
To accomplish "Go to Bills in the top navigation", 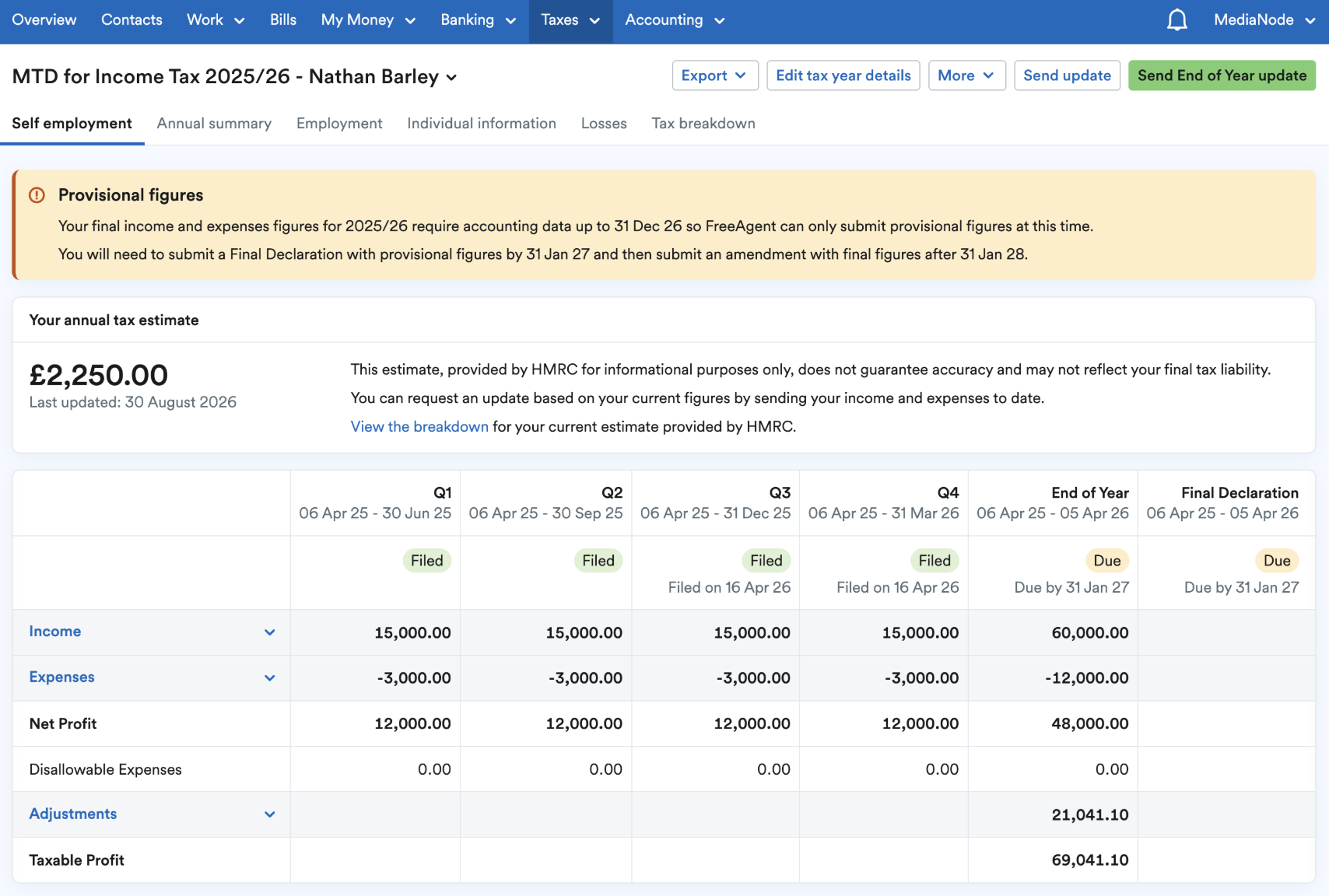I will (283, 20).
